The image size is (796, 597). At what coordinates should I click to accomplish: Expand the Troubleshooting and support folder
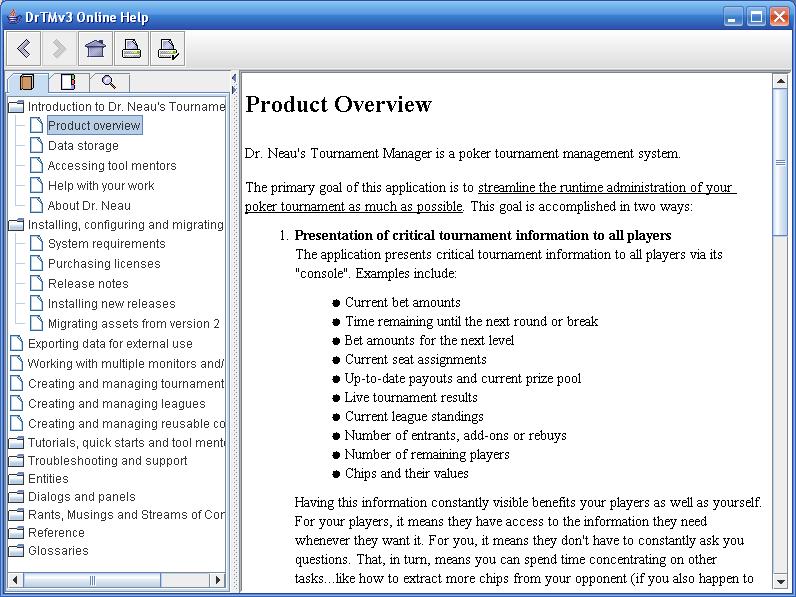pyautogui.click(x=16, y=460)
